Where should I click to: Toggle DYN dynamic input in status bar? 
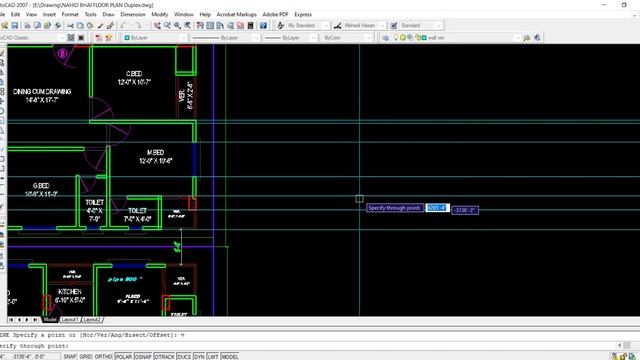[x=199, y=356]
